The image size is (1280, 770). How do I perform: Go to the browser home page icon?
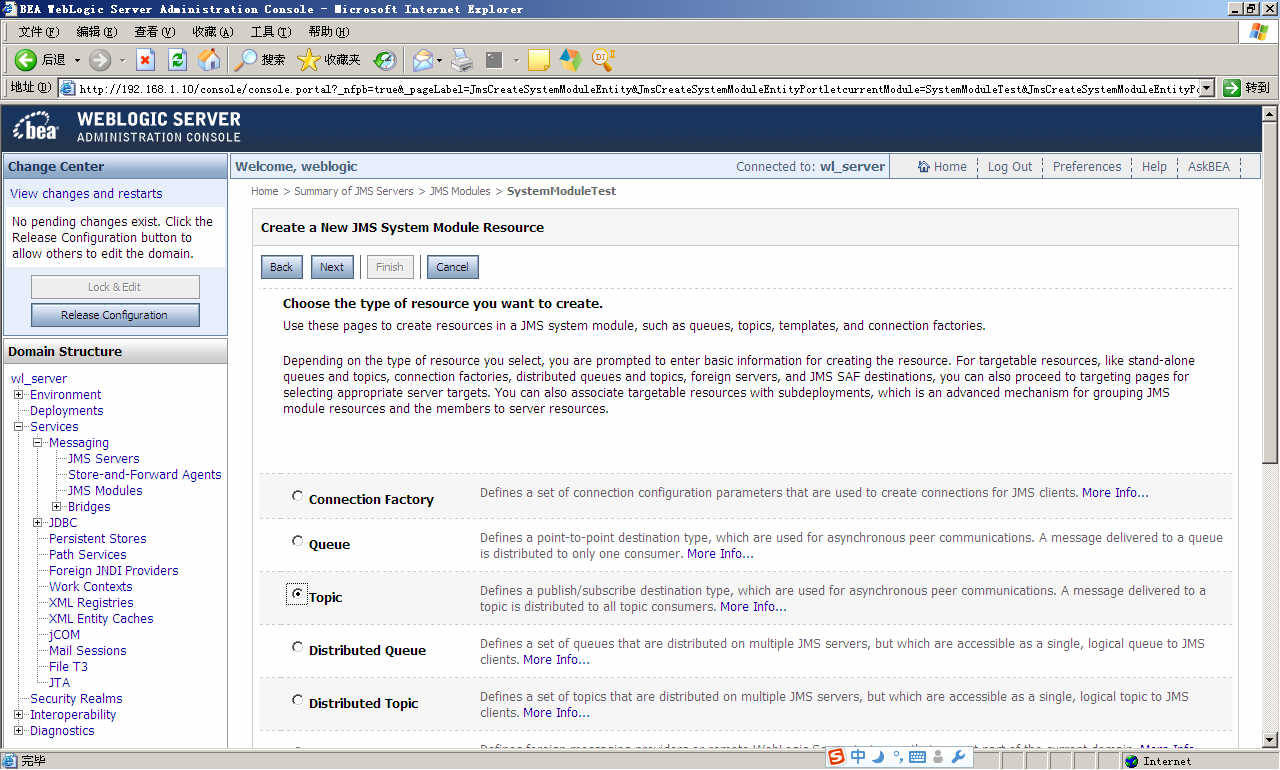pyautogui.click(x=209, y=60)
